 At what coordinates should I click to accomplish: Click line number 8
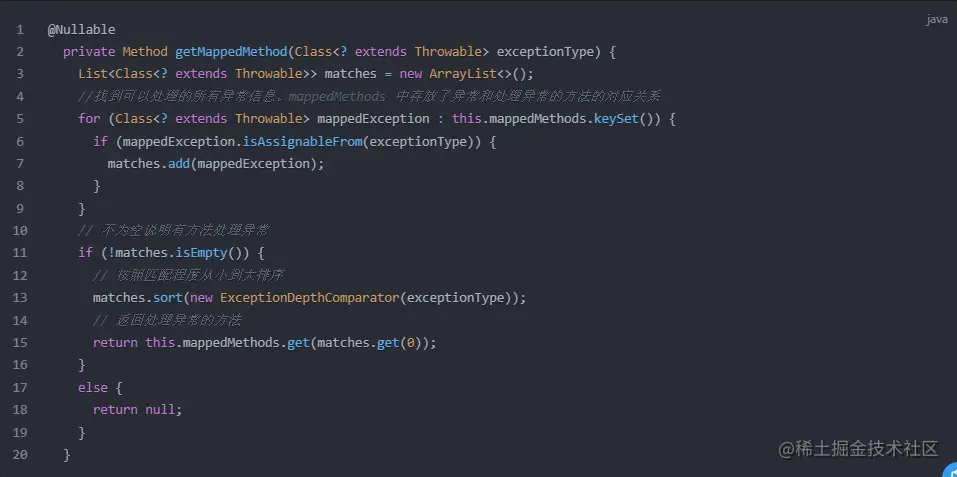(x=20, y=185)
